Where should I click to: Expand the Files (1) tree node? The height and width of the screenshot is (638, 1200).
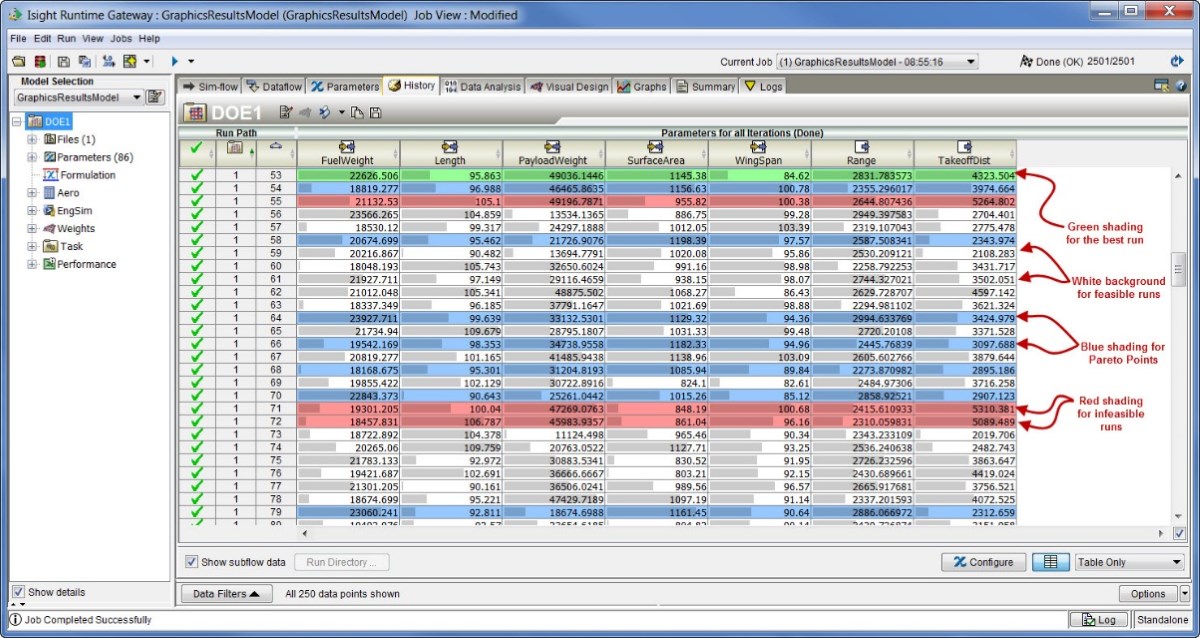32,139
